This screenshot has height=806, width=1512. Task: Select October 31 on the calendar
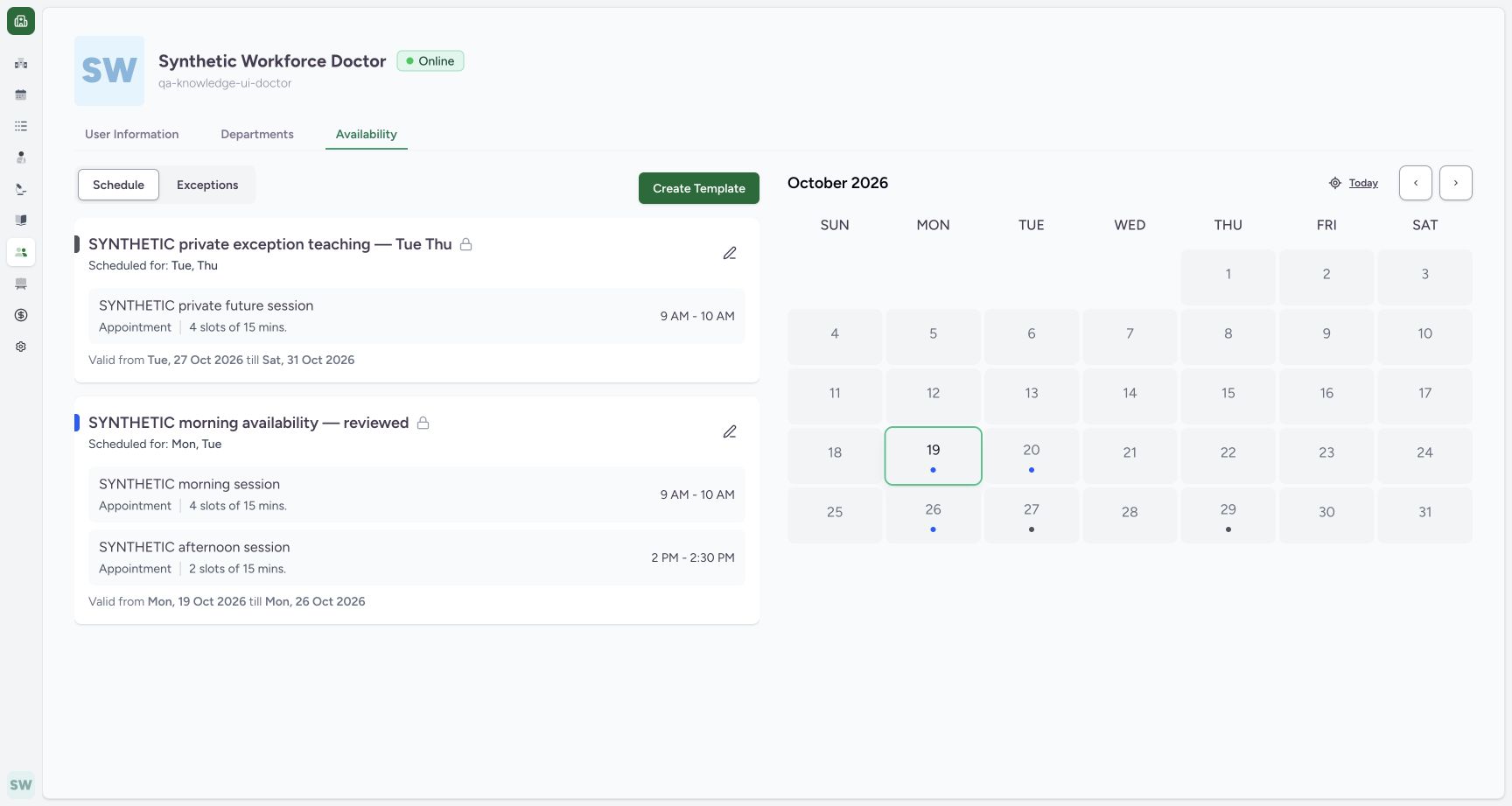[1425, 515]
